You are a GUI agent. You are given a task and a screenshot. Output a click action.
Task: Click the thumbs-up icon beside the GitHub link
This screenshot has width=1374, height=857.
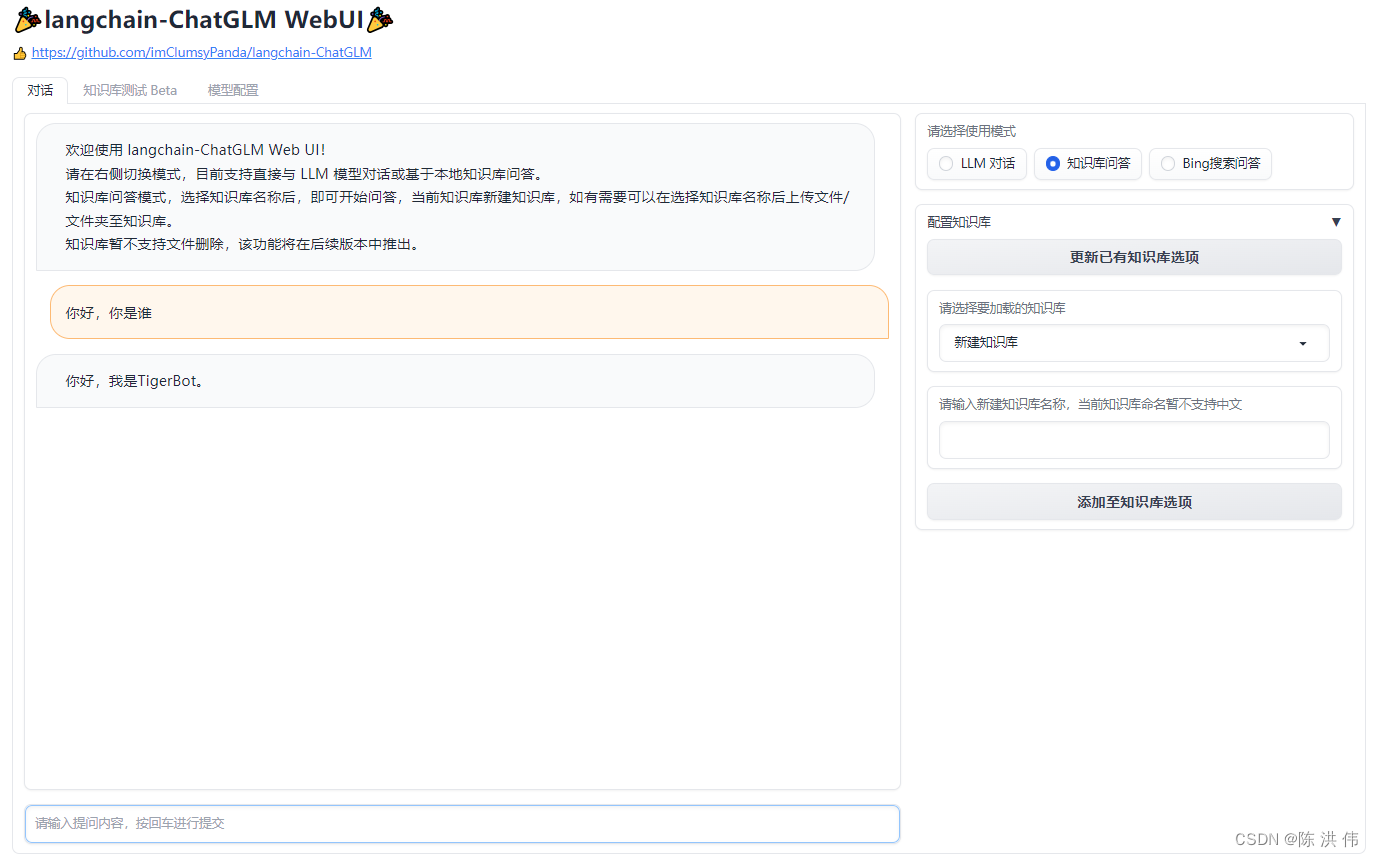(x=20, y=53)
